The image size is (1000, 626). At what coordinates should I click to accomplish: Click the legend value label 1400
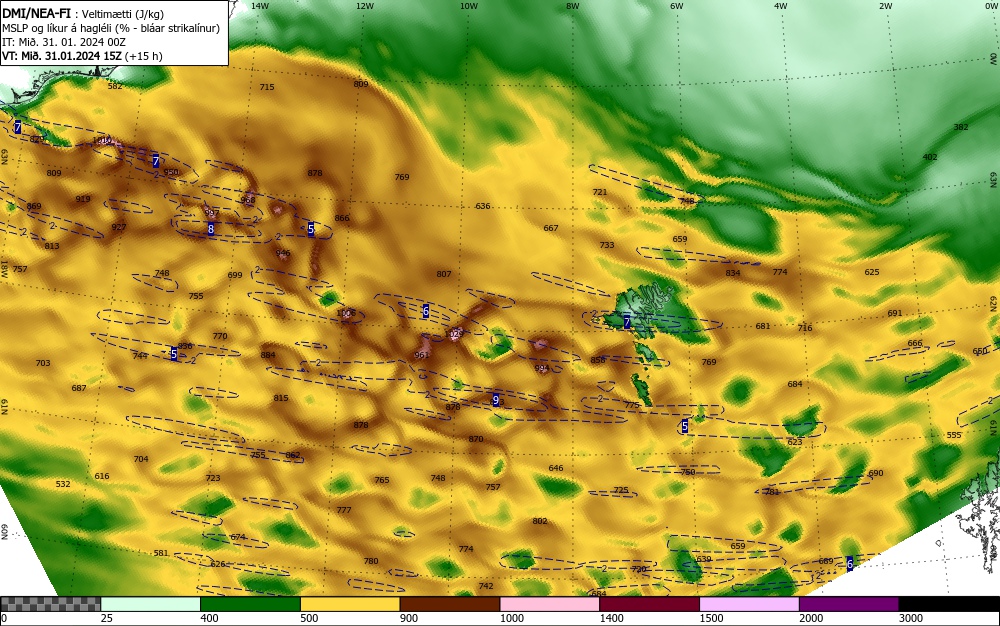pos(611,618)
